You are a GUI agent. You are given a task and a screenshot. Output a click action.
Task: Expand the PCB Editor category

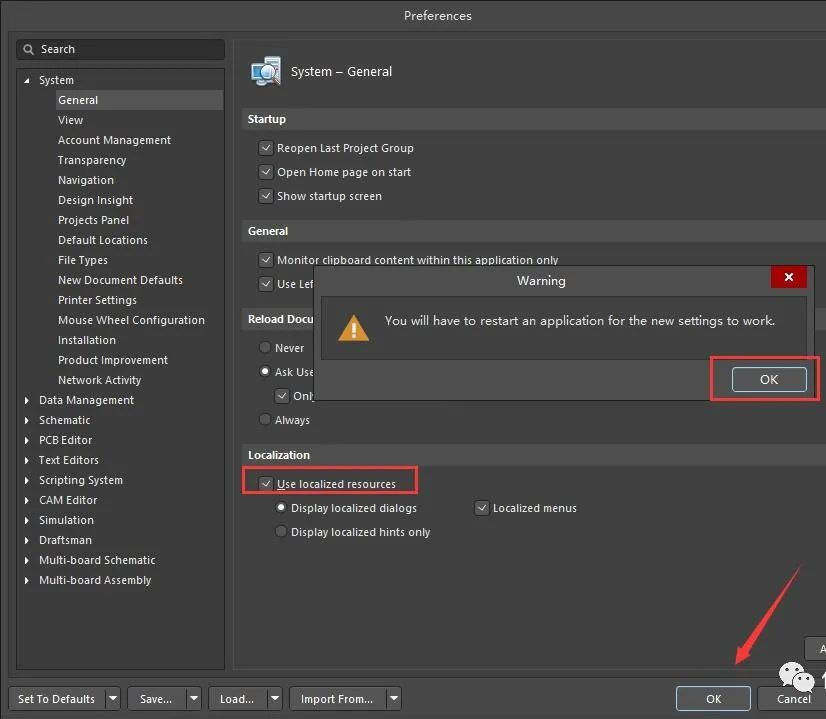[x=27, y=440]
